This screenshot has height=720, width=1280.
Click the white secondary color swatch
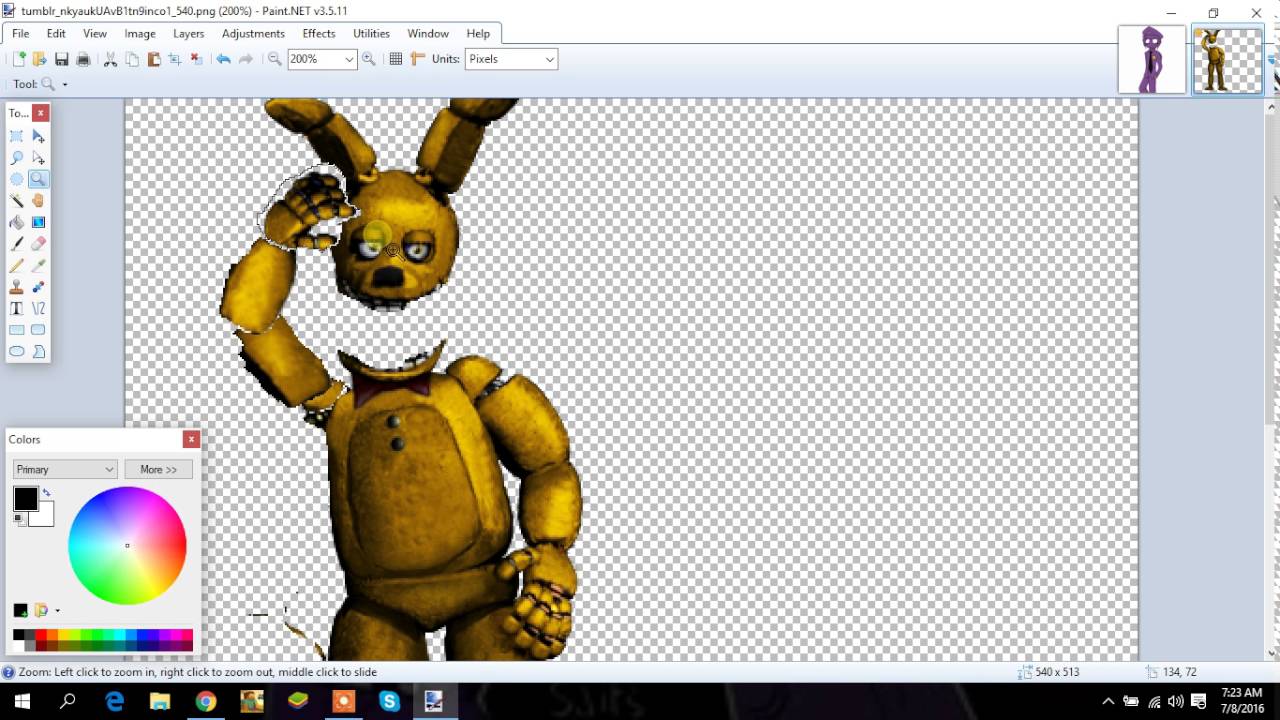pos(44,516)
